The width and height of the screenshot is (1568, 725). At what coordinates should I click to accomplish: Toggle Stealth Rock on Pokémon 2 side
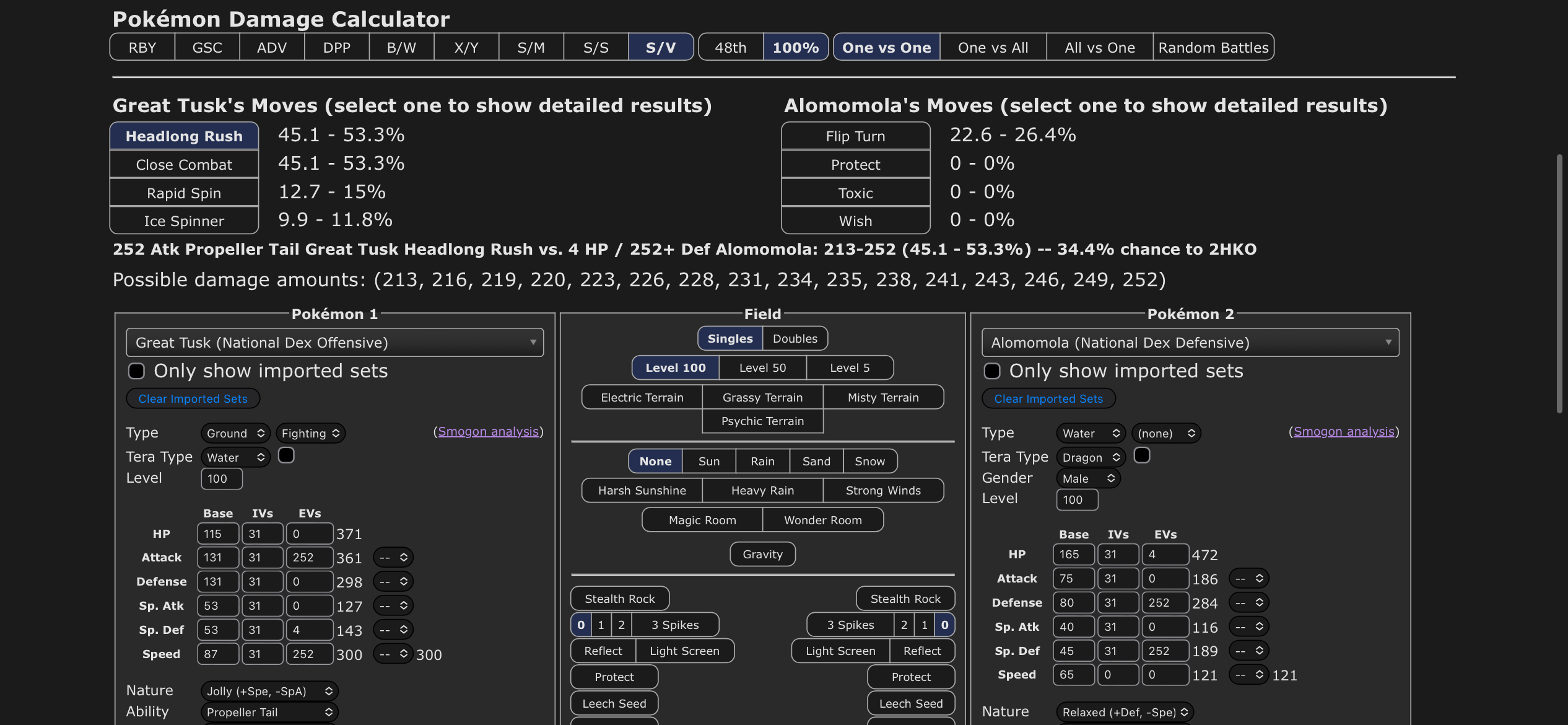click(905, 599)
